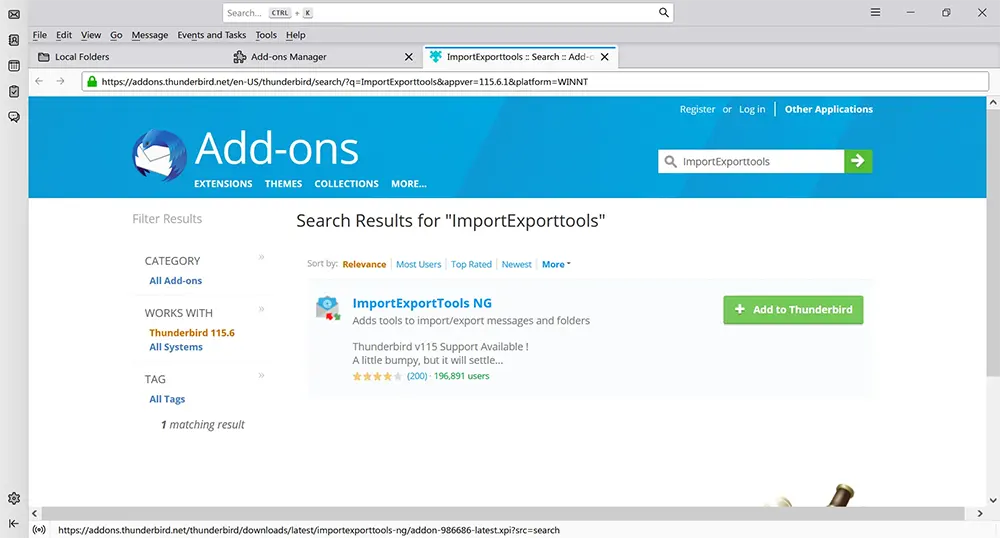1000x538 pixels.
Task: Open the Message menu
Action: (150, 35)
